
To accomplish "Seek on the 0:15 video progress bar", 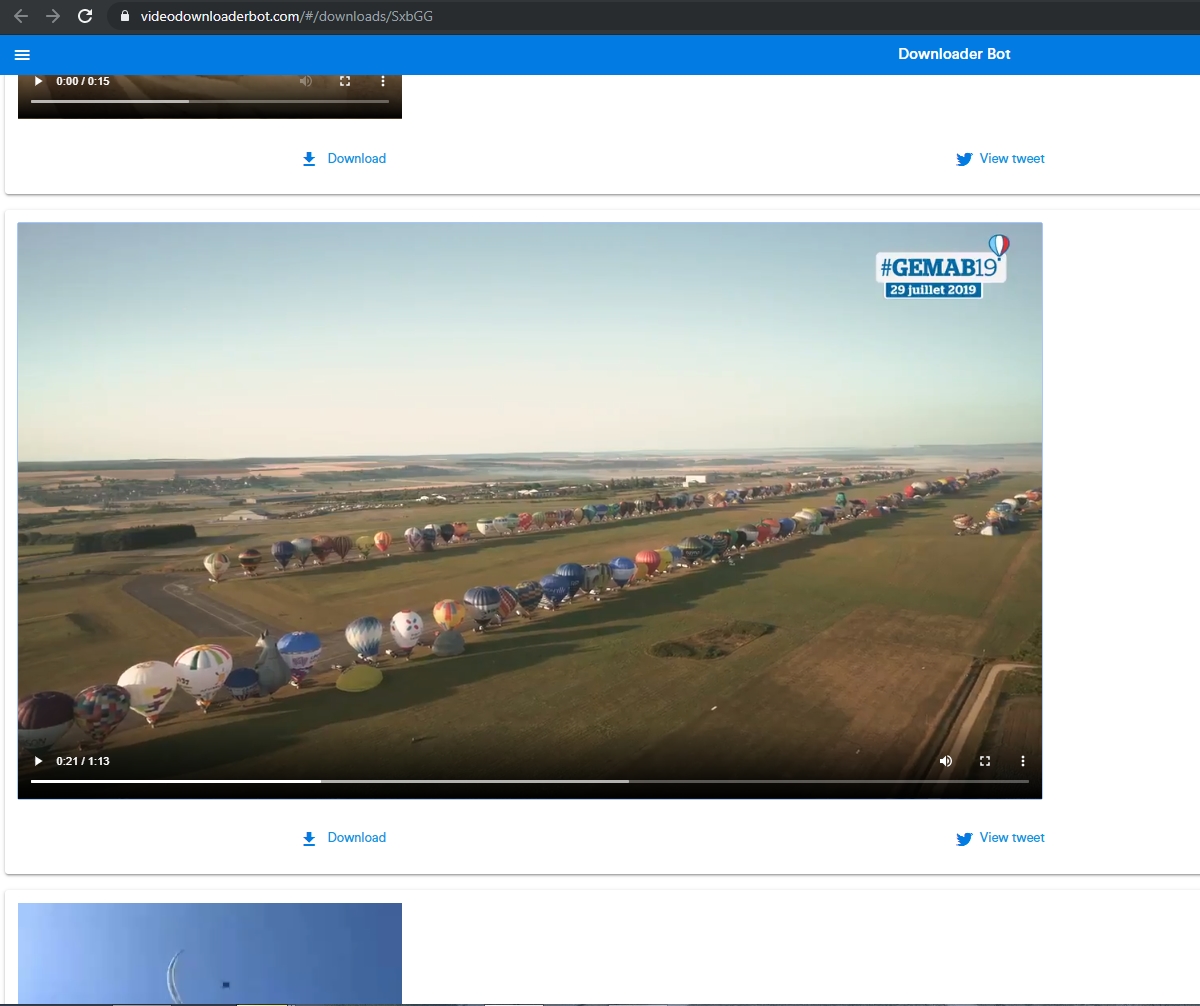I will point(210,101).
